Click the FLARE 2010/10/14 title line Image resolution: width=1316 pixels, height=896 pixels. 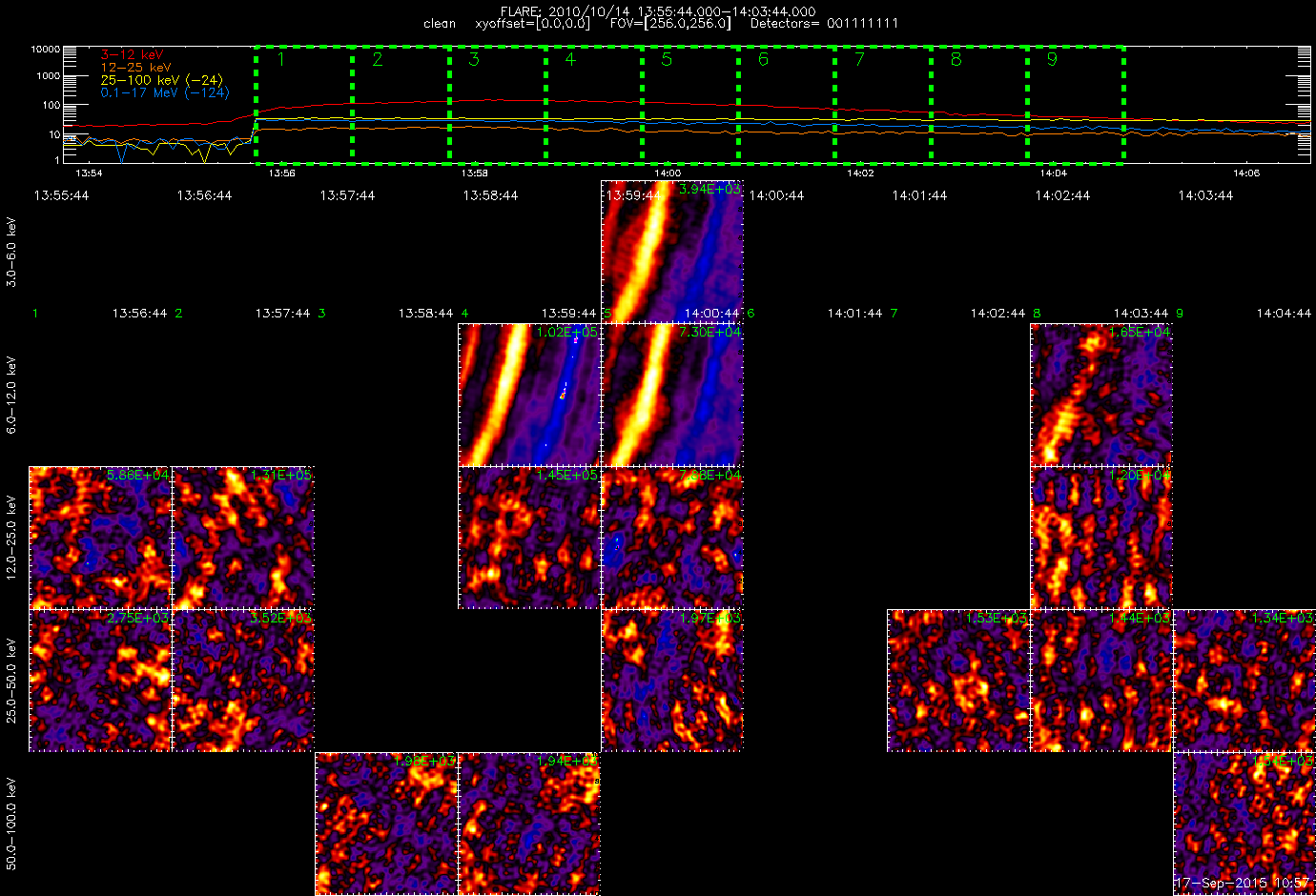pyautogui.click(x=658, y=11)
